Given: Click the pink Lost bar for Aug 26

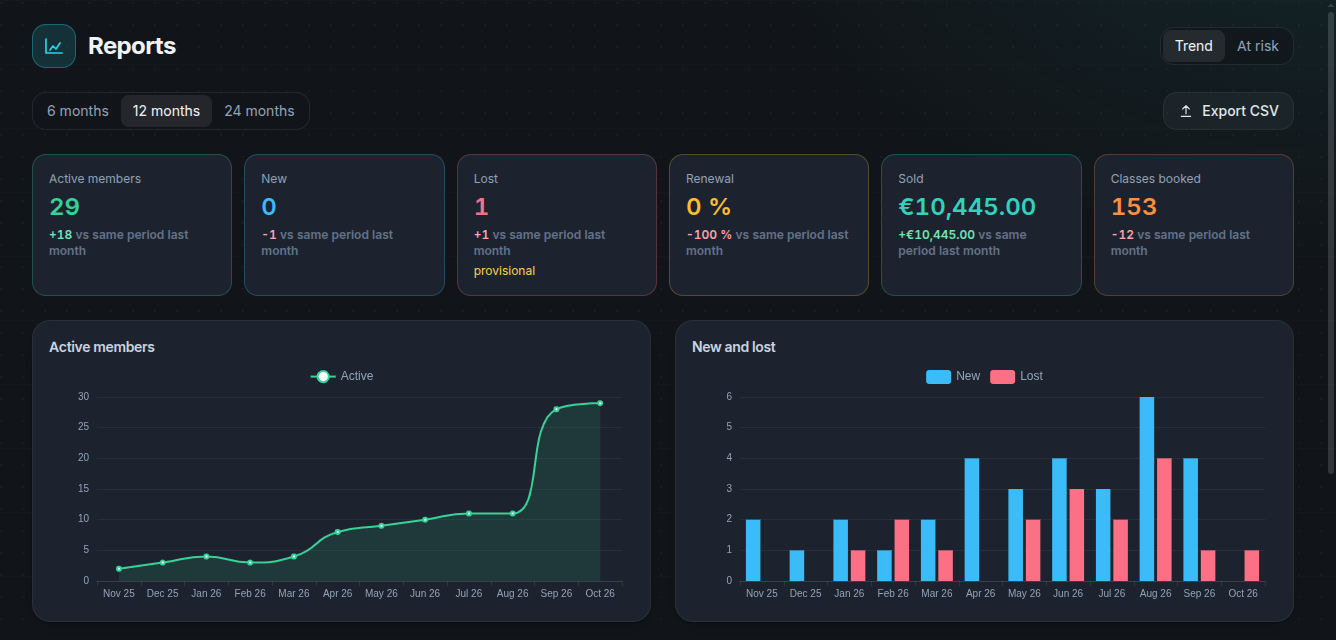Looking at the screenshot, I should pos(1164,520).
